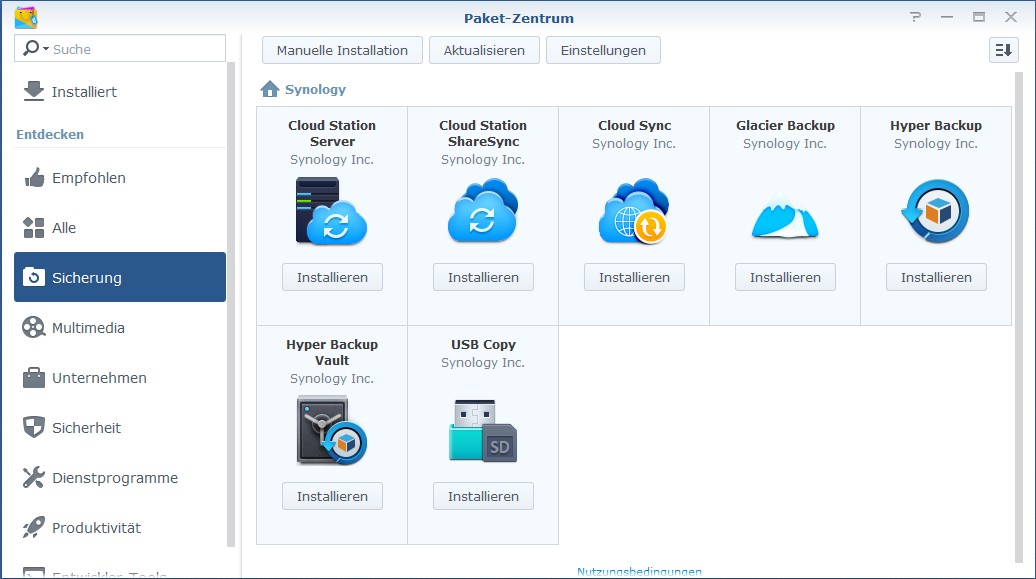Click the Multimedia film reel icon
Screen dimensions: 1036x579
tap(34, 327)
